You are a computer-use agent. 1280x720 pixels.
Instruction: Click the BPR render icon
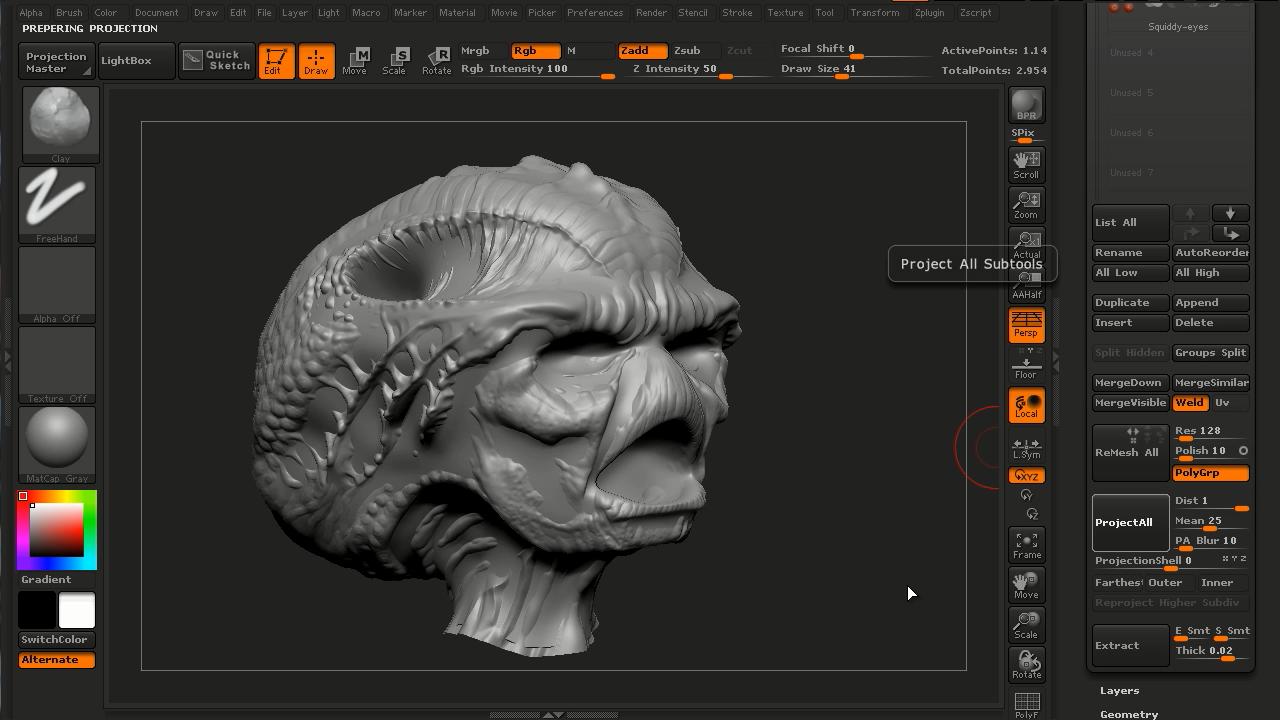[x=1026, y=105]
